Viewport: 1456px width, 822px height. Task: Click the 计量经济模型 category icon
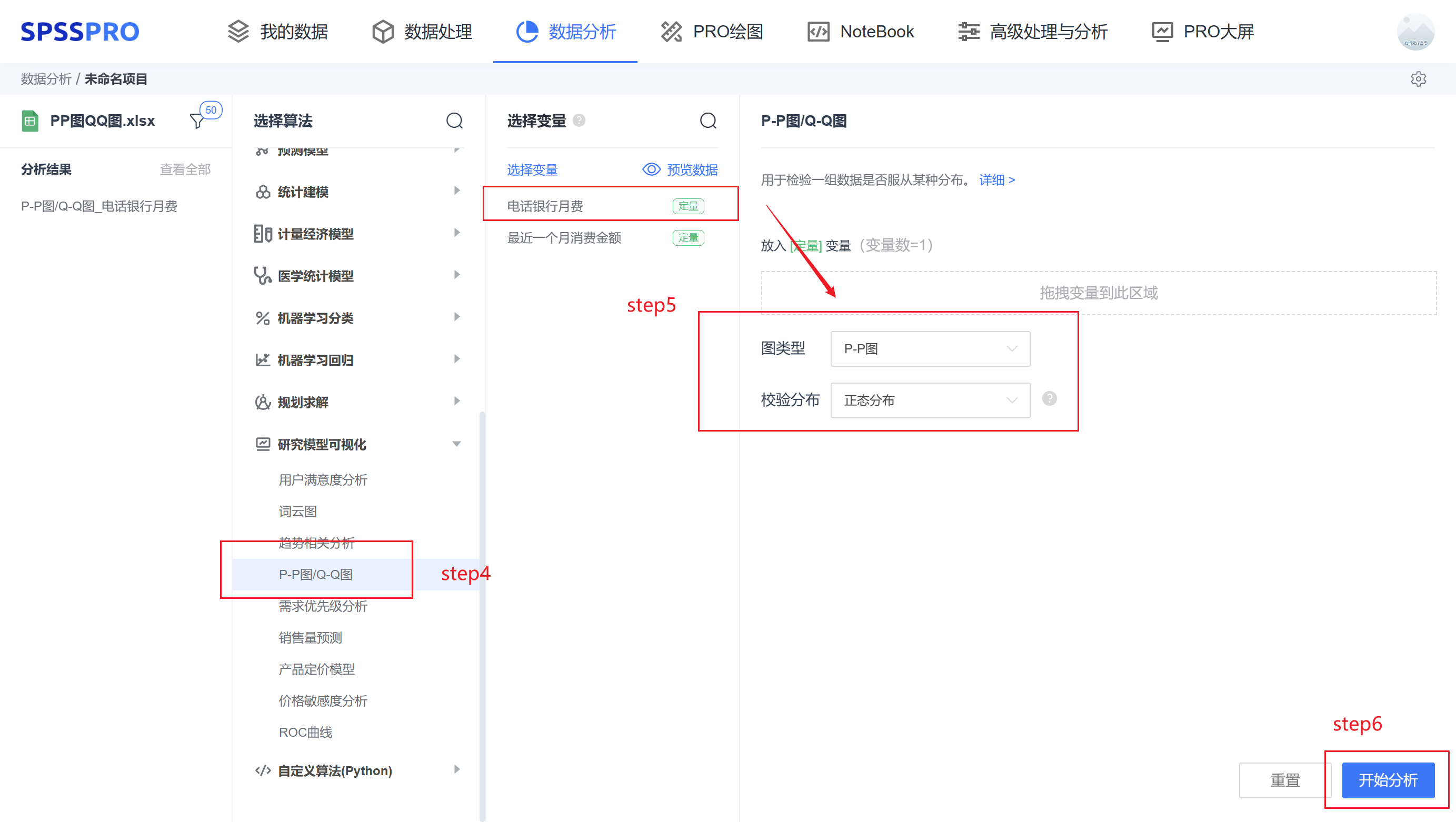(263, 234)
